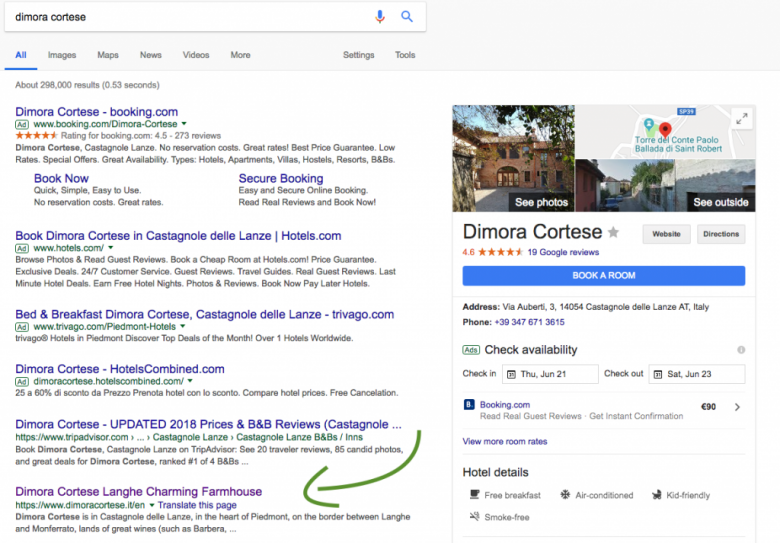780x543 pixels.
Task: Click the Ad badge on booking.com result
Action: [21, 124]
